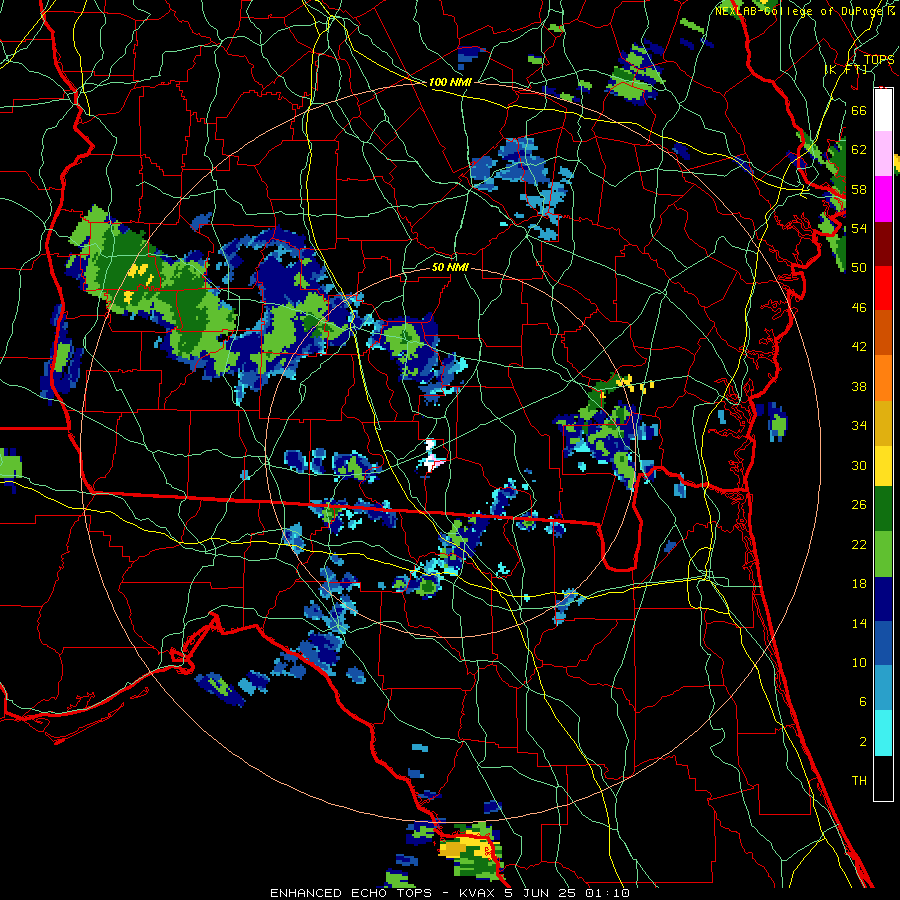The height and width of the screenshot is (900, 900).
Task: Click the light green legend swatch
Action: tap(883, 554)
